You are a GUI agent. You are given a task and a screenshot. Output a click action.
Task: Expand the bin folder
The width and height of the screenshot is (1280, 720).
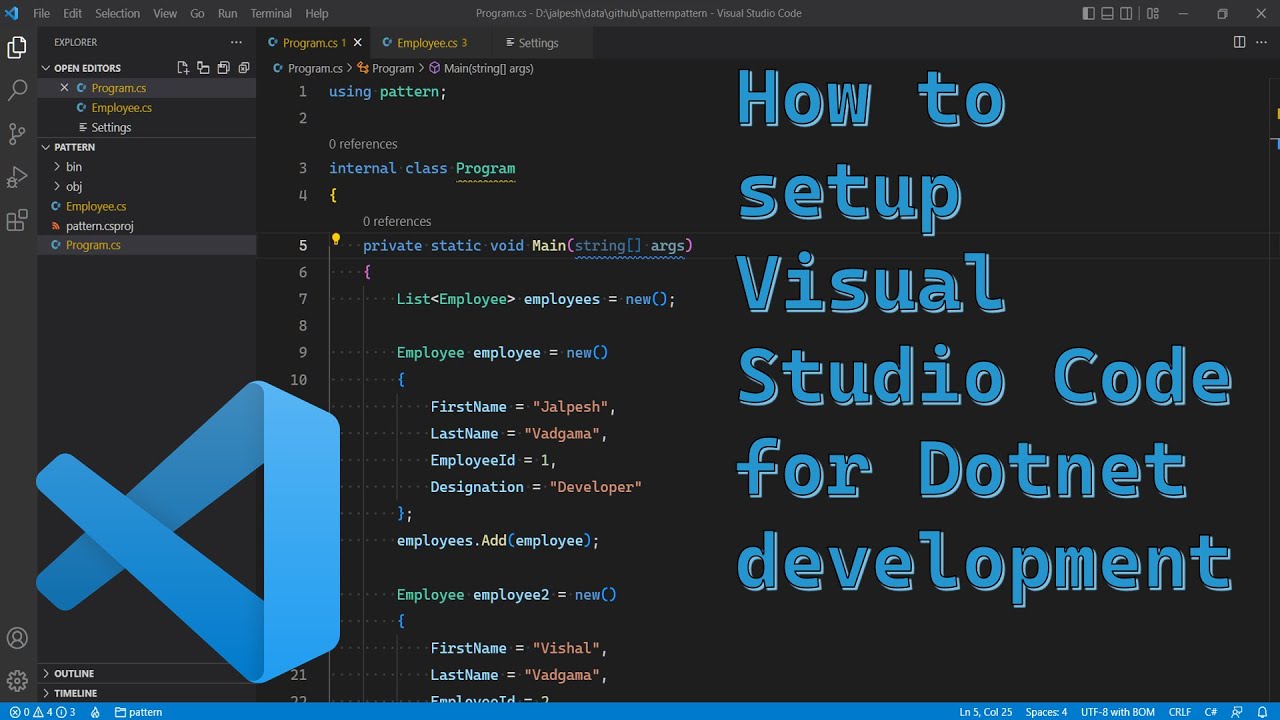[146, 167]
